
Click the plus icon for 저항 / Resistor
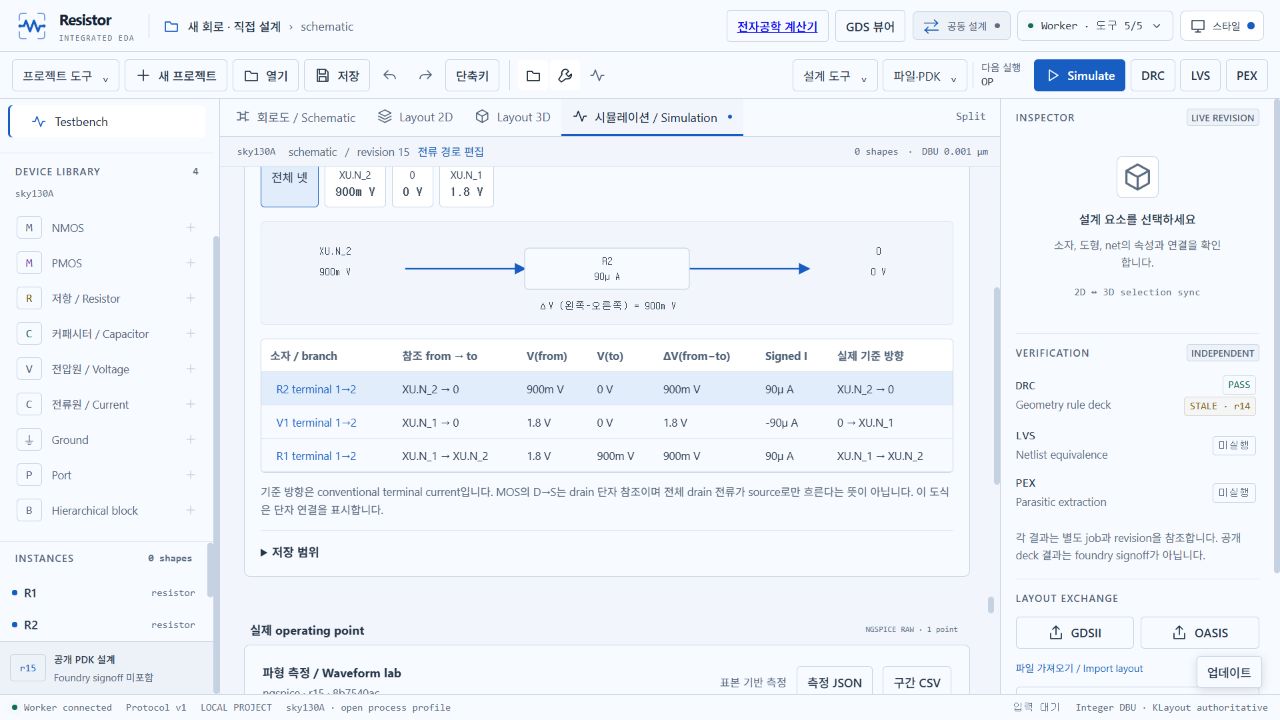click(190, 298)
